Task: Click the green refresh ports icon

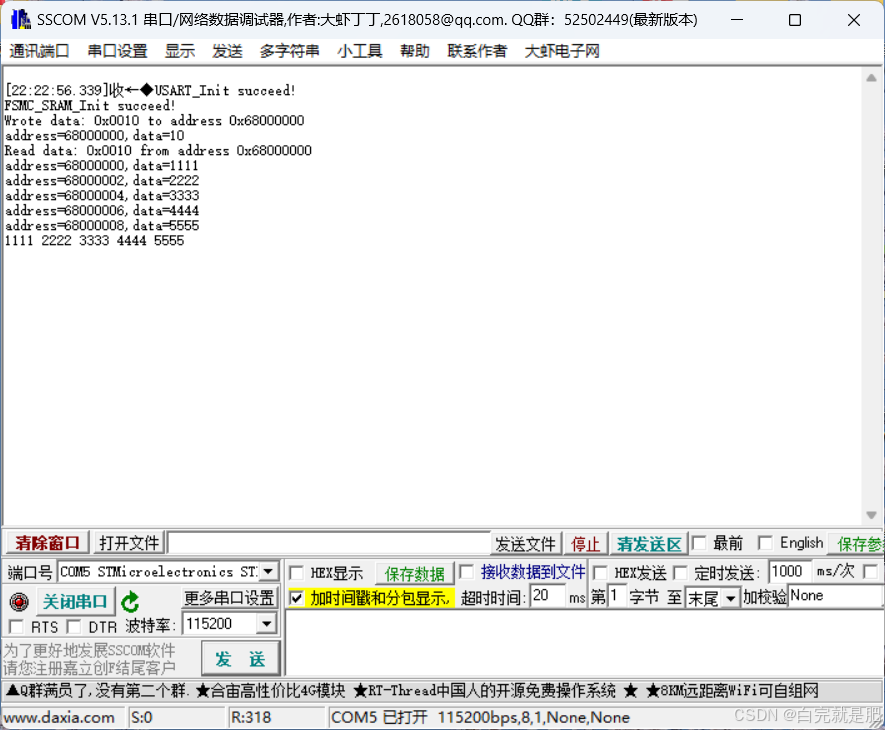Action: click(130, 601)
